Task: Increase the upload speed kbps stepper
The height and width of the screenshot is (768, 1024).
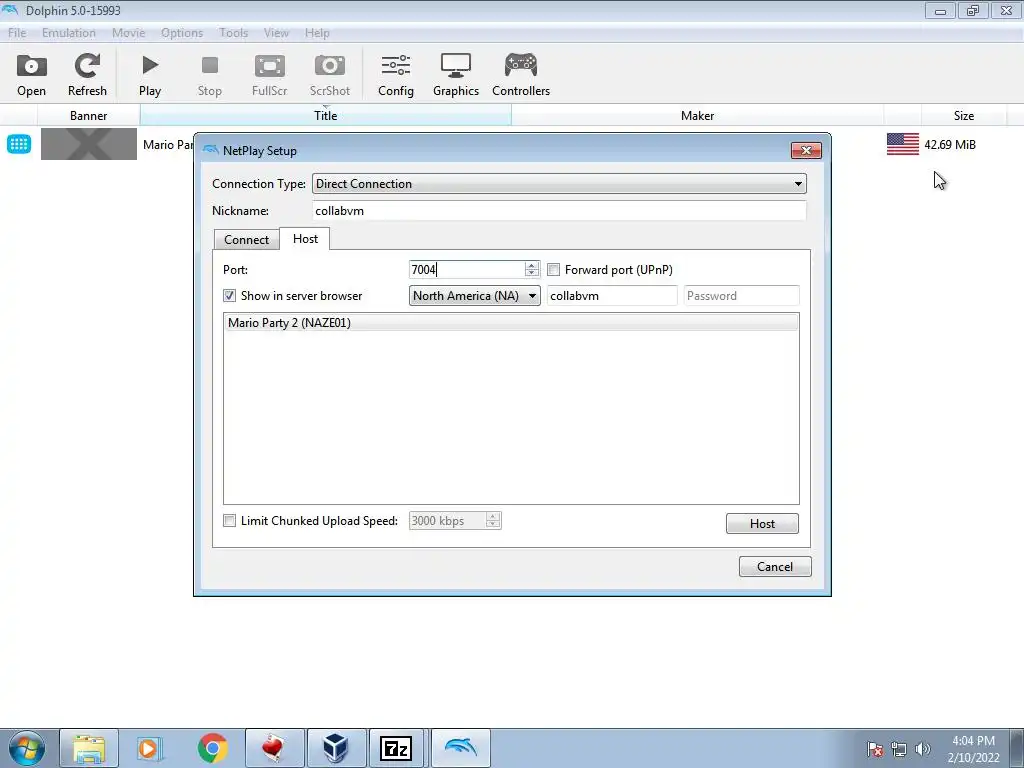Action: coord(493,516)
